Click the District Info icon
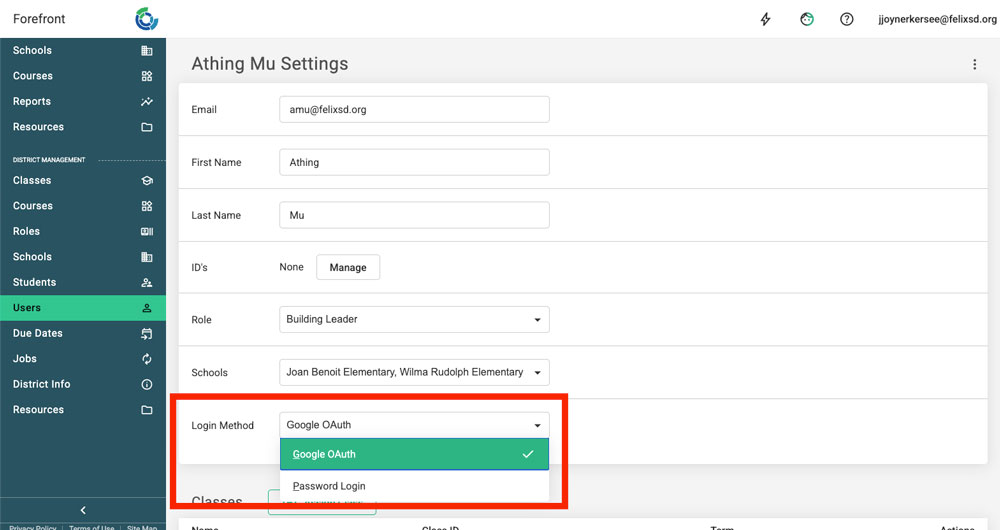This screenshot has height=530, width=1000. pyautogui.click(x=147, y=384)
